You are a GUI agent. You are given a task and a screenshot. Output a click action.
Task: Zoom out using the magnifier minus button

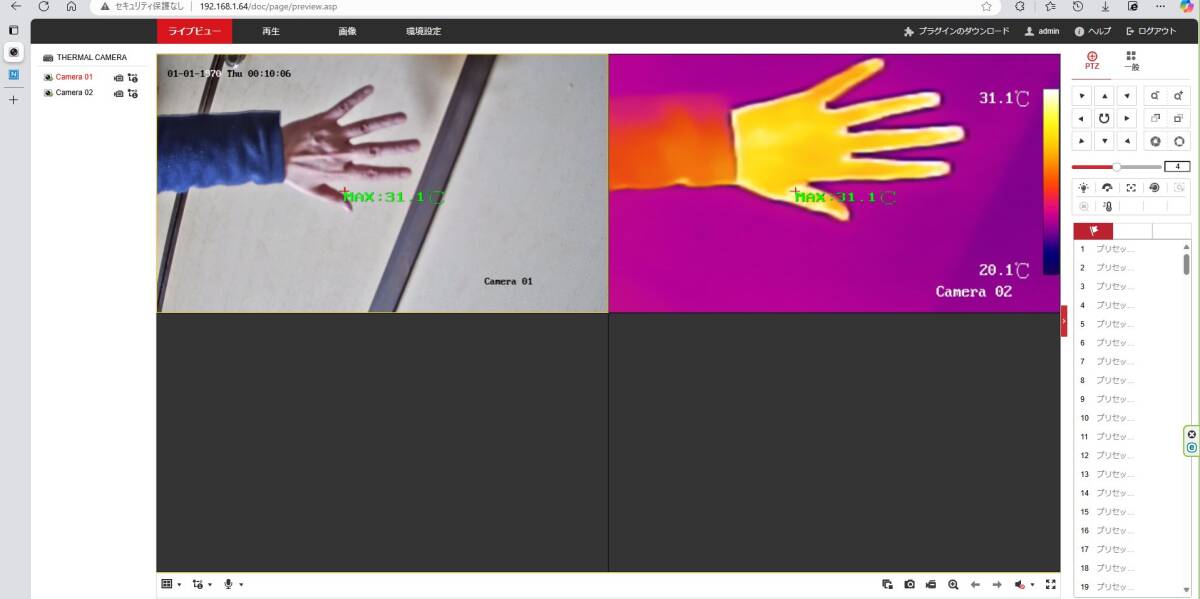click(x=1155, y=96)
